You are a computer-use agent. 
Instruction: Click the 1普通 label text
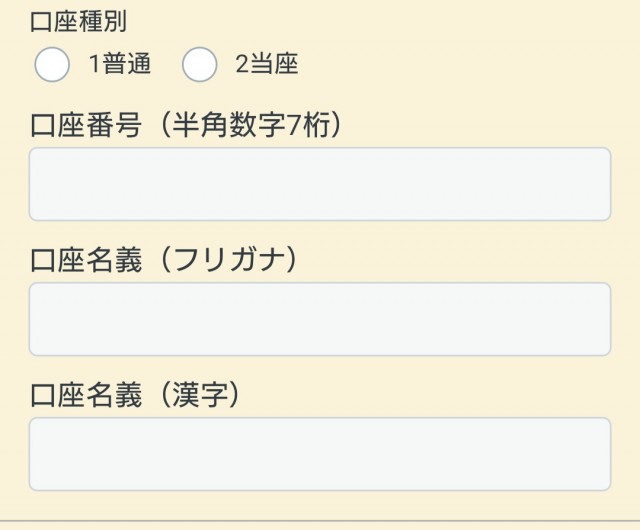(x=120, y=65)
